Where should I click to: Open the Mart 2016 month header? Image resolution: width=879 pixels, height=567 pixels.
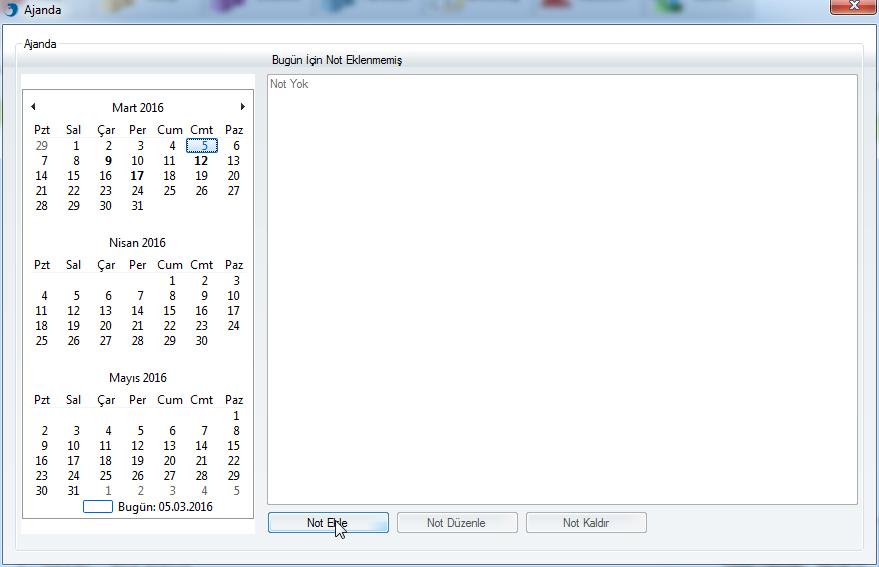coord(137,108)
